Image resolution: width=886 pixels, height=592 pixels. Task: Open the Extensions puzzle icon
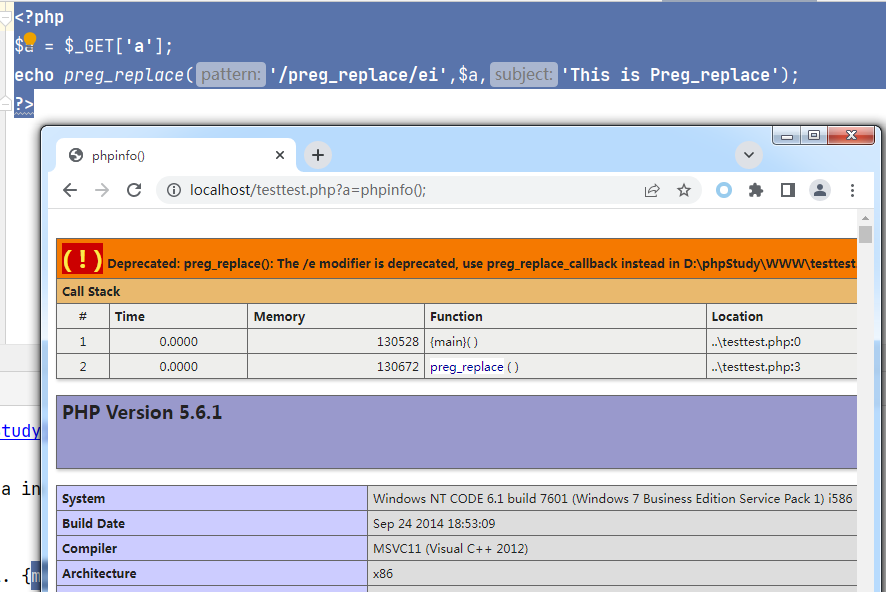click(756, 190)
